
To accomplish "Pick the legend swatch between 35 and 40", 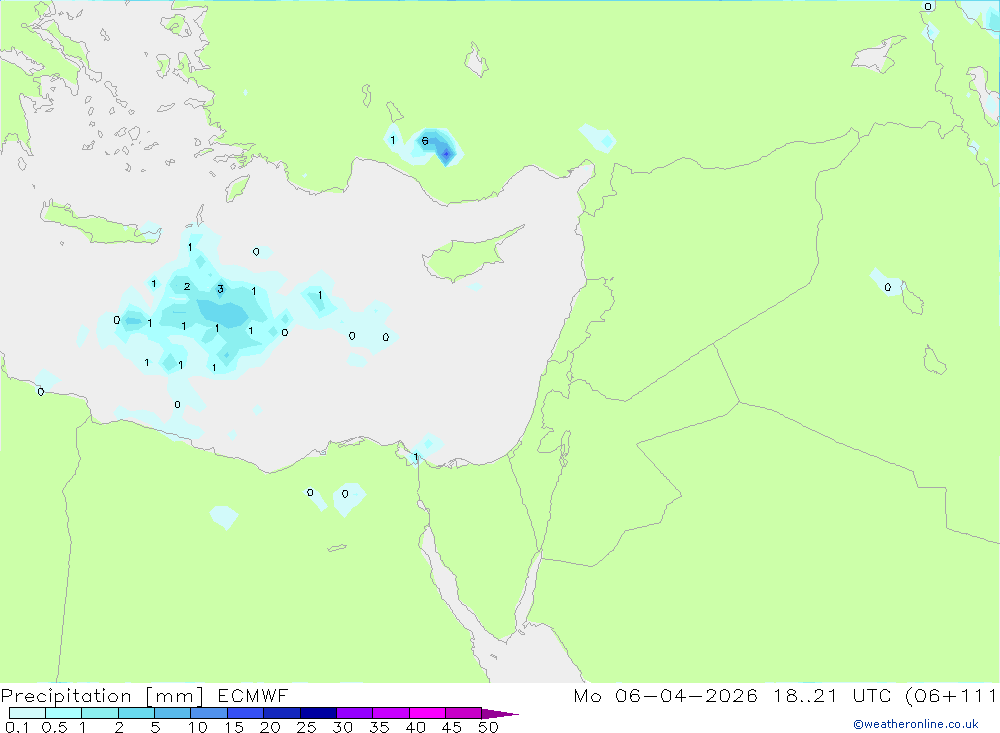I will tap(391, 713).
